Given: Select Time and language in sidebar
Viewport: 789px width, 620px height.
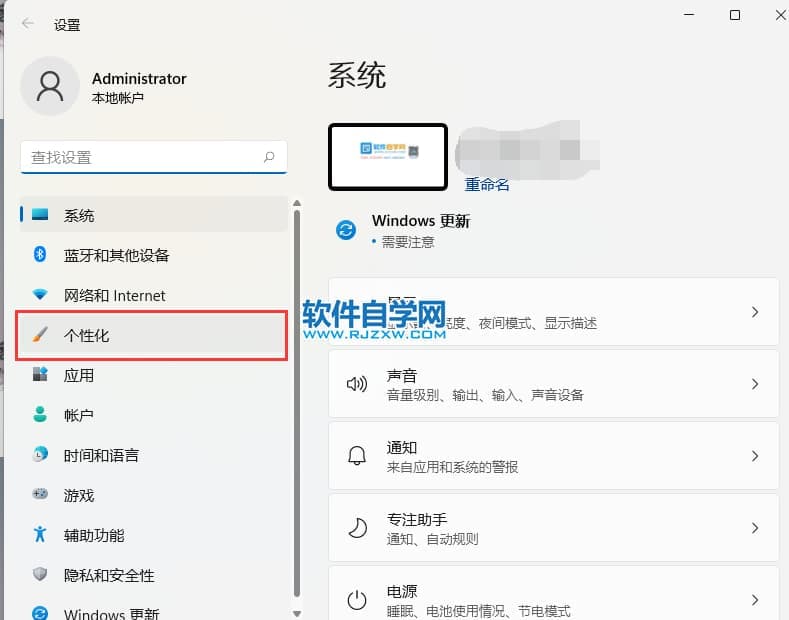Looking at the screenshot, I should 101,455.
